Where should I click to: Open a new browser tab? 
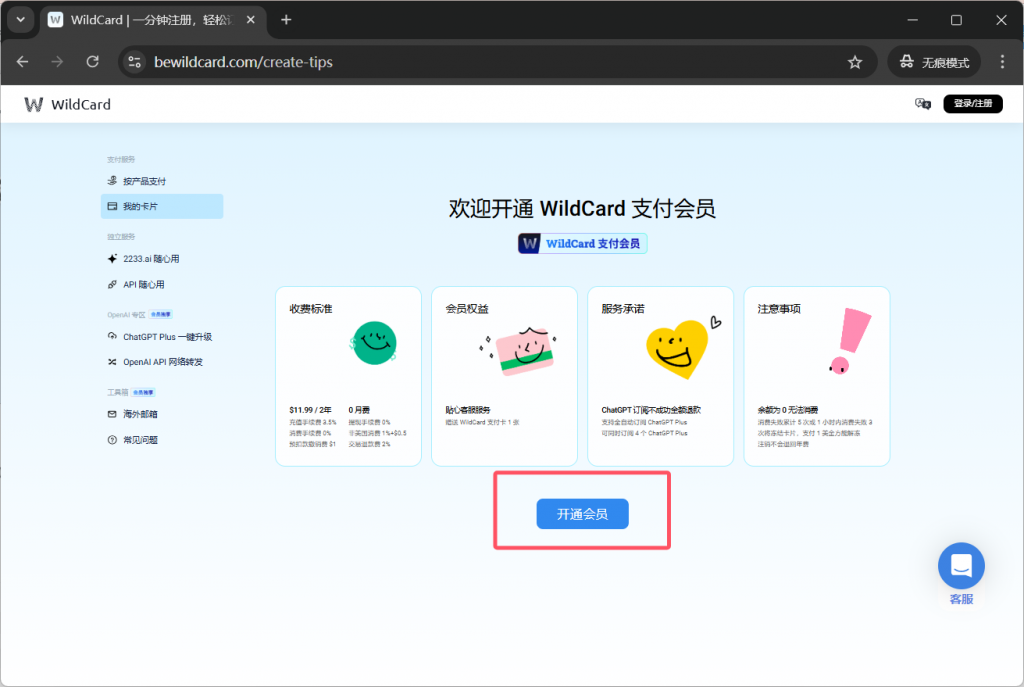point(286,20)
